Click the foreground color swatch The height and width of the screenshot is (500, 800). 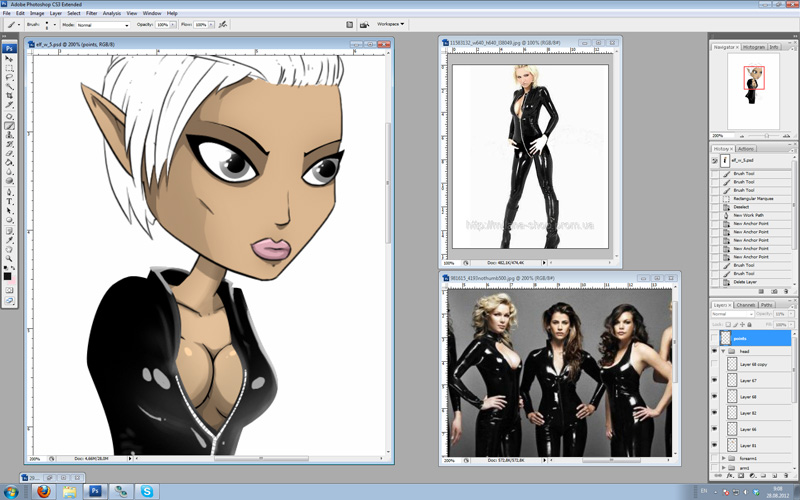click(x=7, y=276)
